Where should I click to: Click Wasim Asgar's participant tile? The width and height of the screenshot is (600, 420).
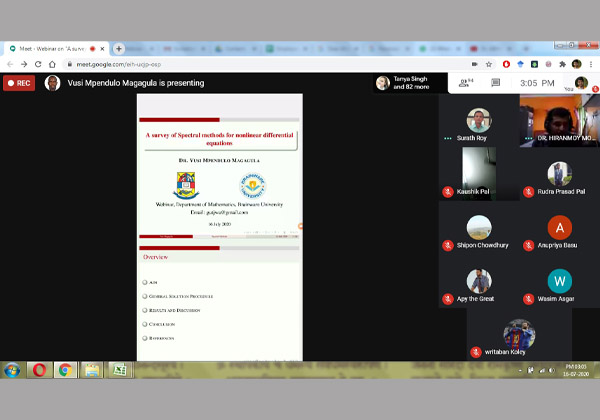click(559, 286)
